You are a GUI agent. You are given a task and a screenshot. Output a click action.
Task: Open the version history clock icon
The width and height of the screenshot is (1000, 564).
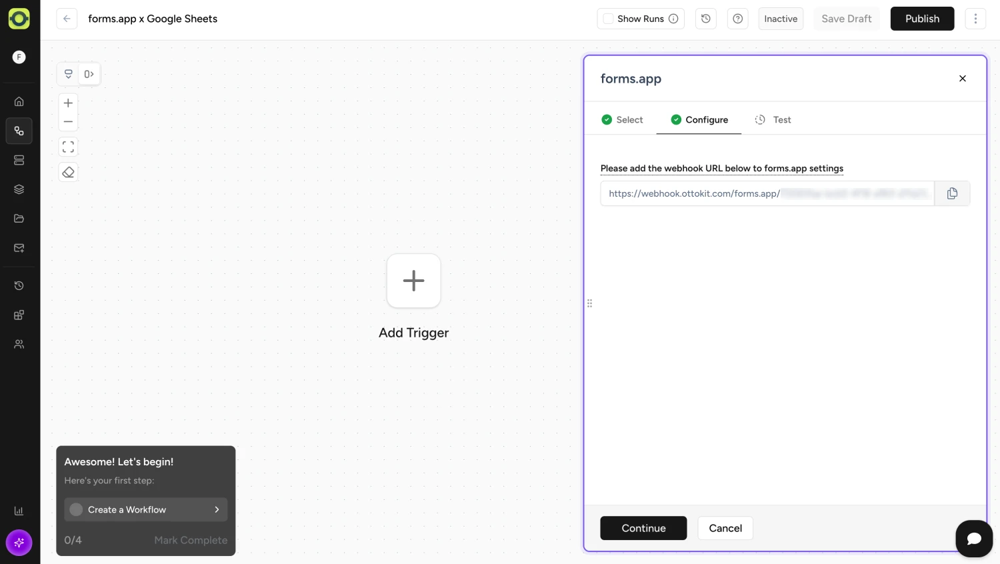[x=706, y=19]
